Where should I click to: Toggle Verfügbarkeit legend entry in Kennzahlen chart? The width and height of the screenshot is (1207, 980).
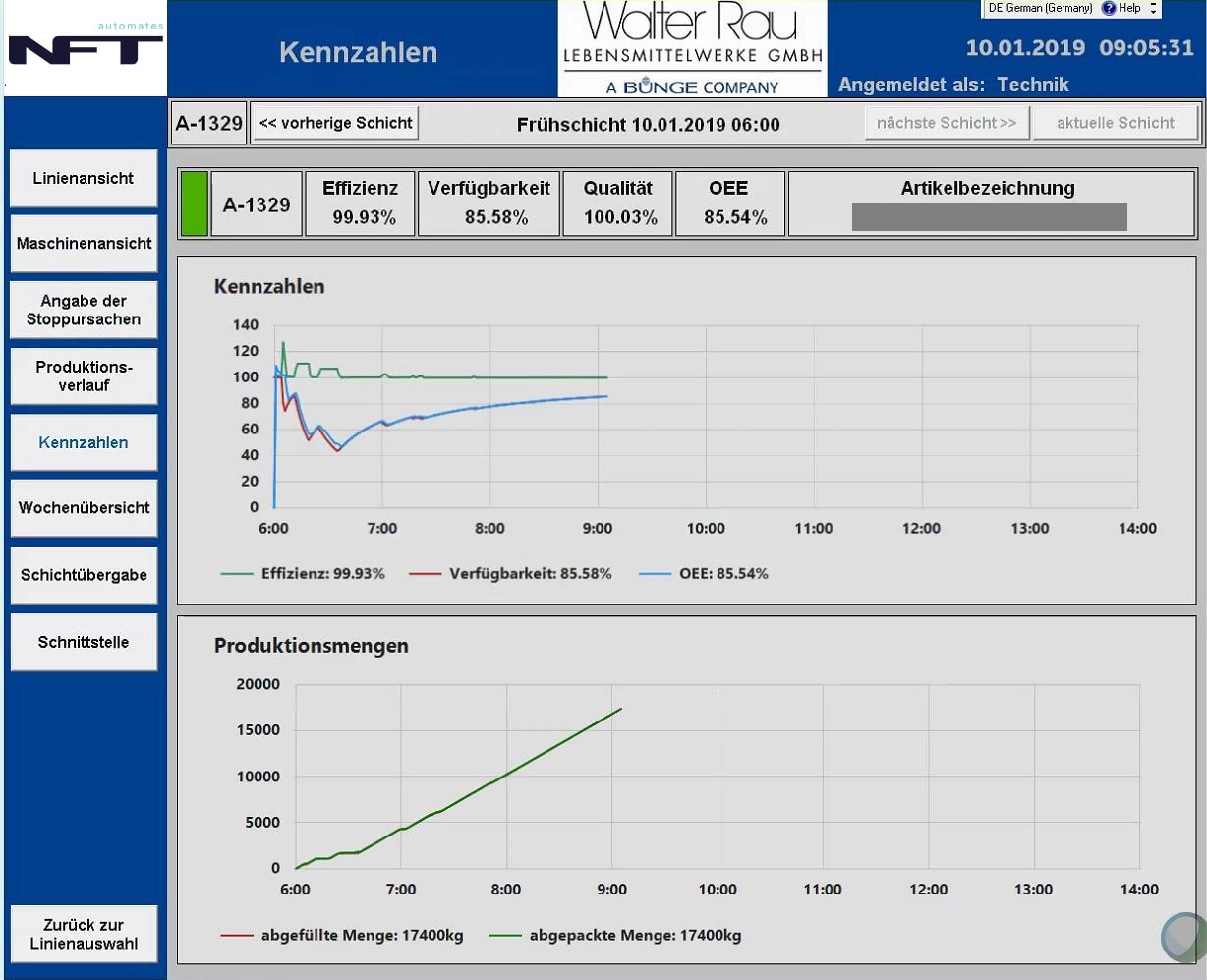click(x=510, y=573)
